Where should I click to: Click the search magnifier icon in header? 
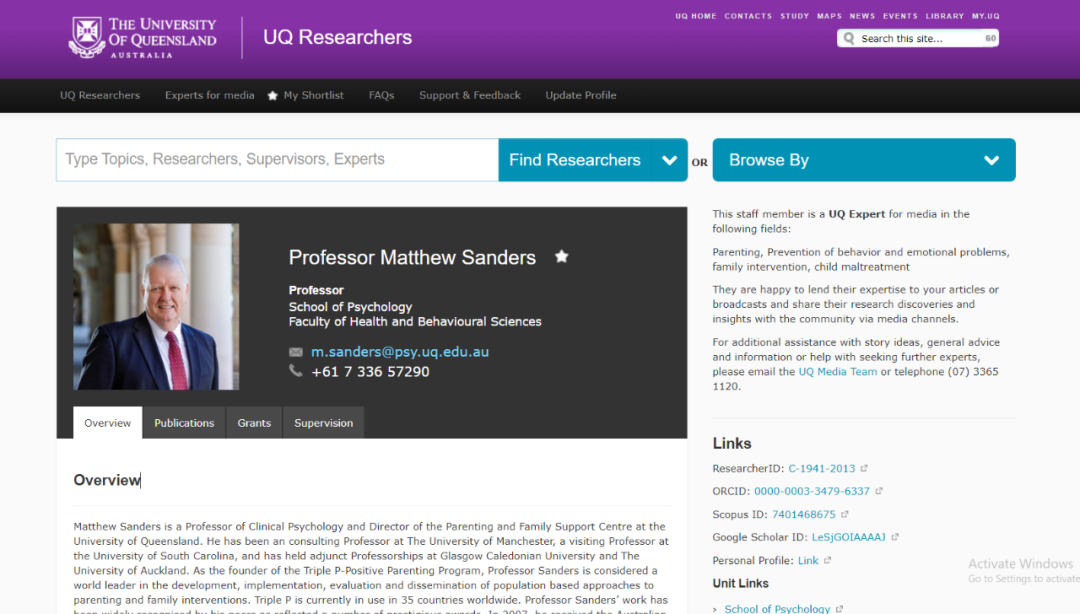point(849,39)
